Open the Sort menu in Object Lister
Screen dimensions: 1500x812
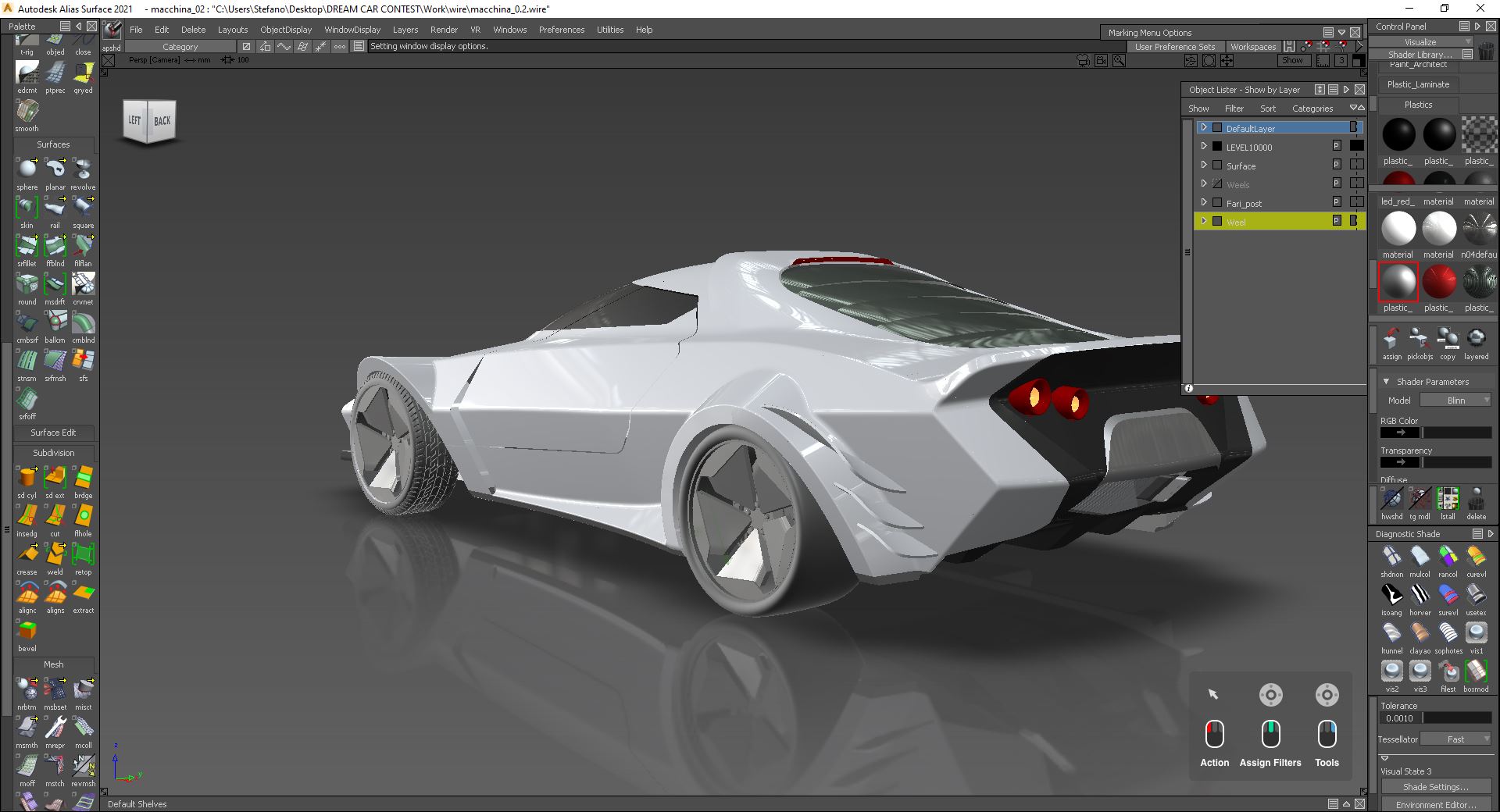(1267, 109)
